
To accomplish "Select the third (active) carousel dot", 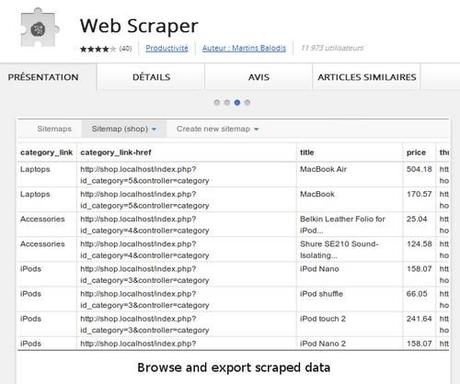I will tap(237, 102).
